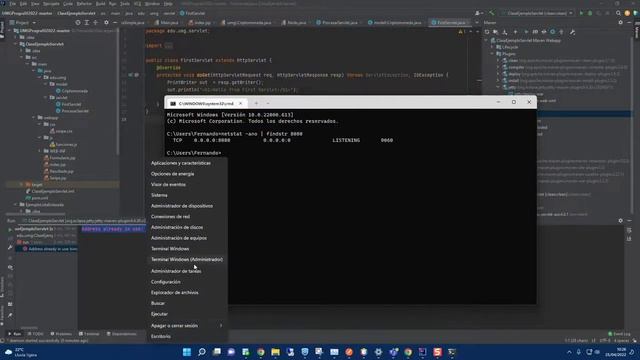Click Rerun icon in Run panel
640x360 pixels.
click(10, 229)
